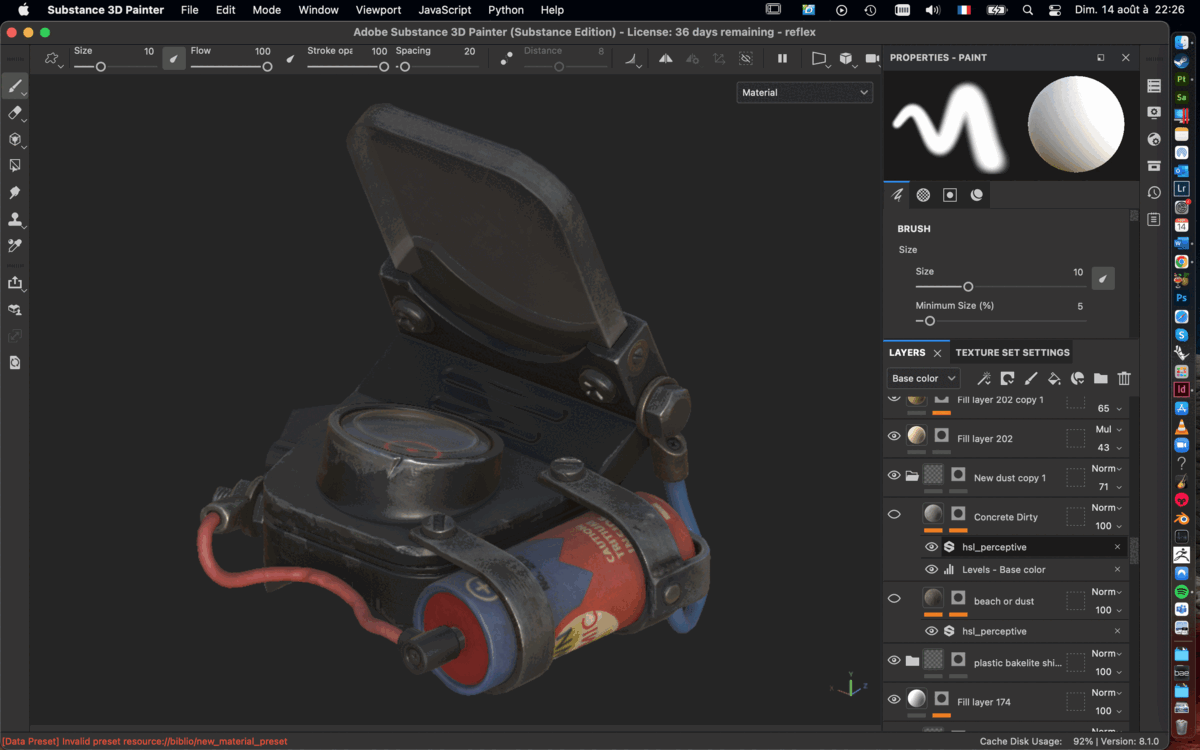Pause the viewport rendering engine

(783, 58)
